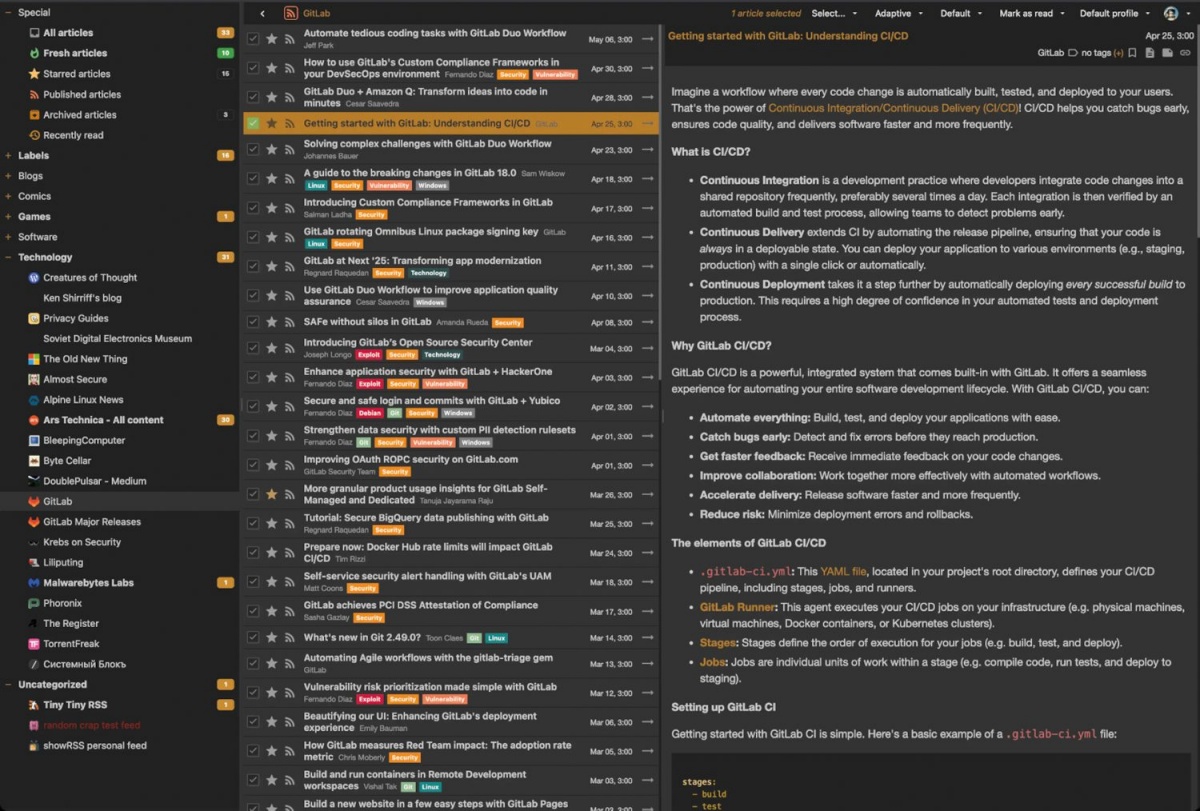This screenshot has width=1200, height=811.
Task: Click the Starred articles star icon in sidebar
Action: coord(34,74)
